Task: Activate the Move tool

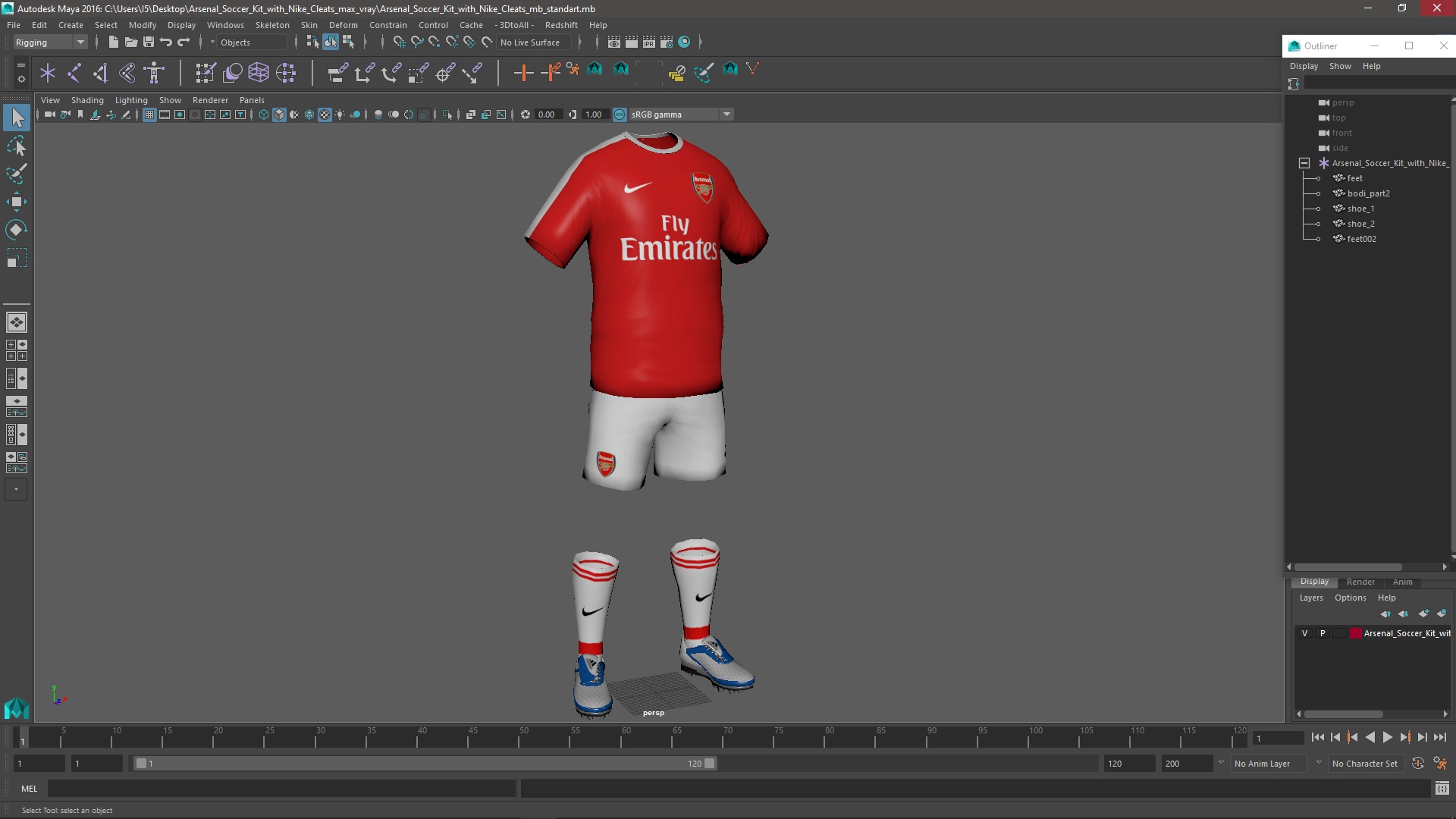Action: [x=17, y=202]
